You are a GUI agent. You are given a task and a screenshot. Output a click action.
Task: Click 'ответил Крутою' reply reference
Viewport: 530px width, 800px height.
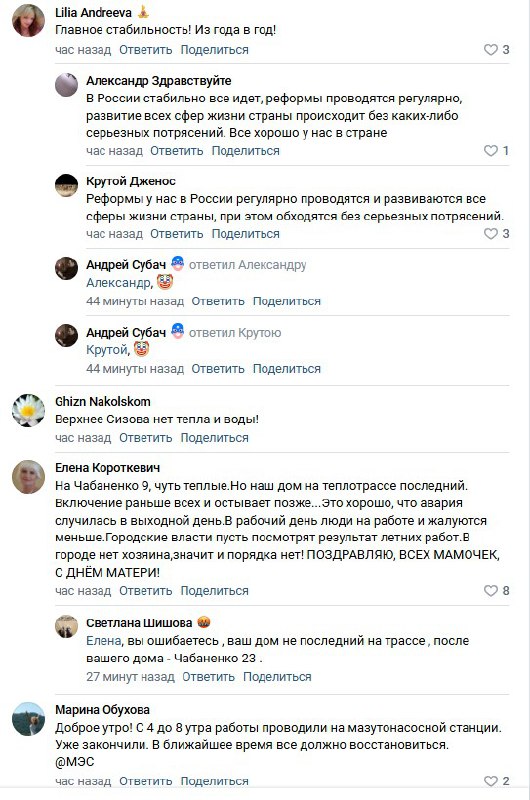tap(235, 333)
